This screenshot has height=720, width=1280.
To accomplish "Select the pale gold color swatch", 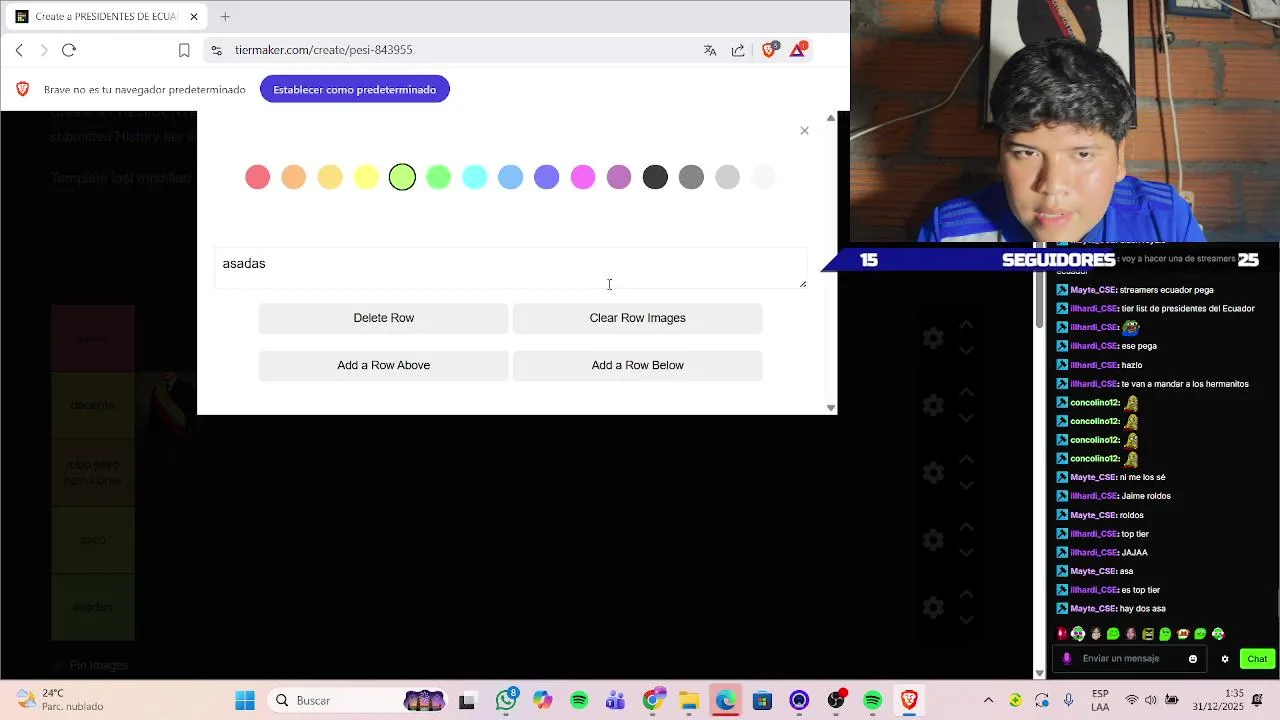I will point(330,177).
